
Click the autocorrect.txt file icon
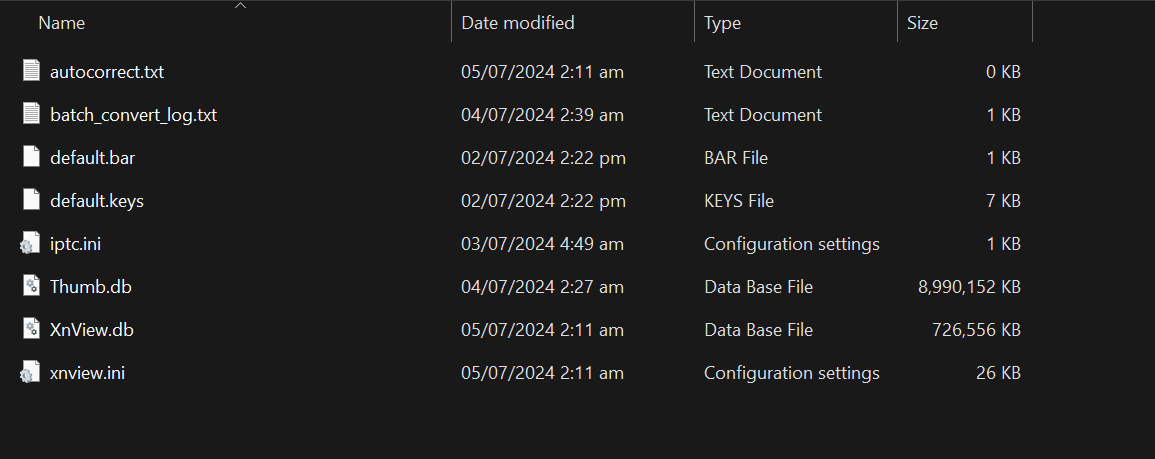[x=30, y=72]
